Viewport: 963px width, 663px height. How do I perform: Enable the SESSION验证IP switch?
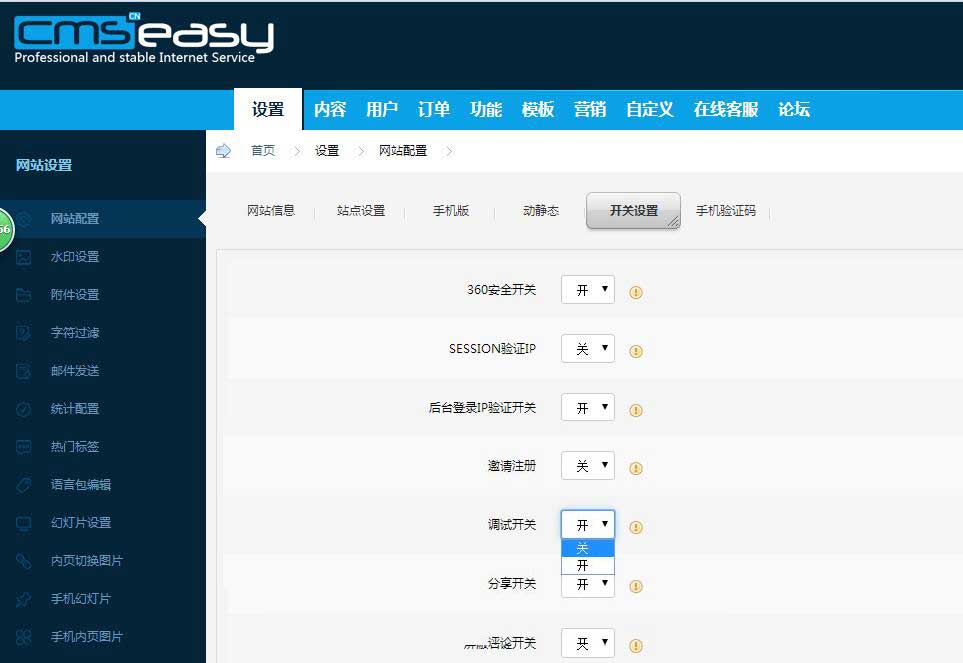tap(587, 348)
